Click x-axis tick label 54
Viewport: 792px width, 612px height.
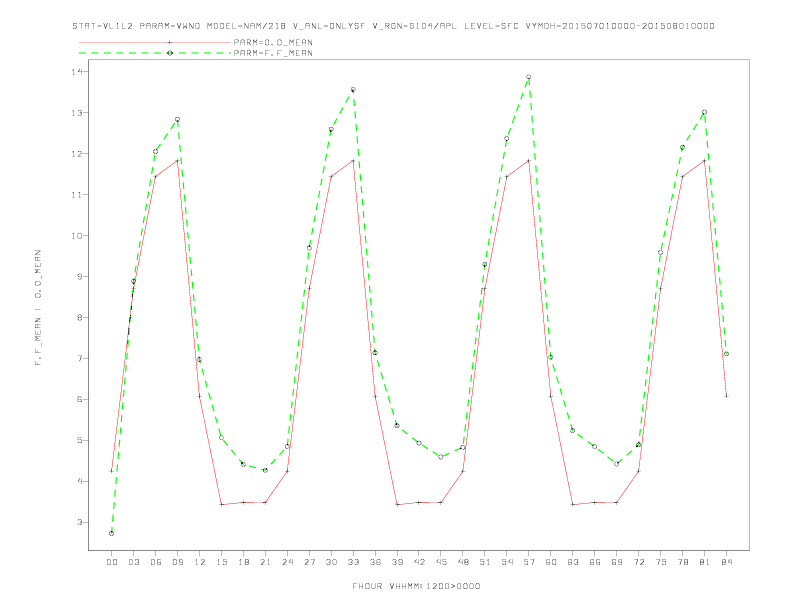coord(507,562)
